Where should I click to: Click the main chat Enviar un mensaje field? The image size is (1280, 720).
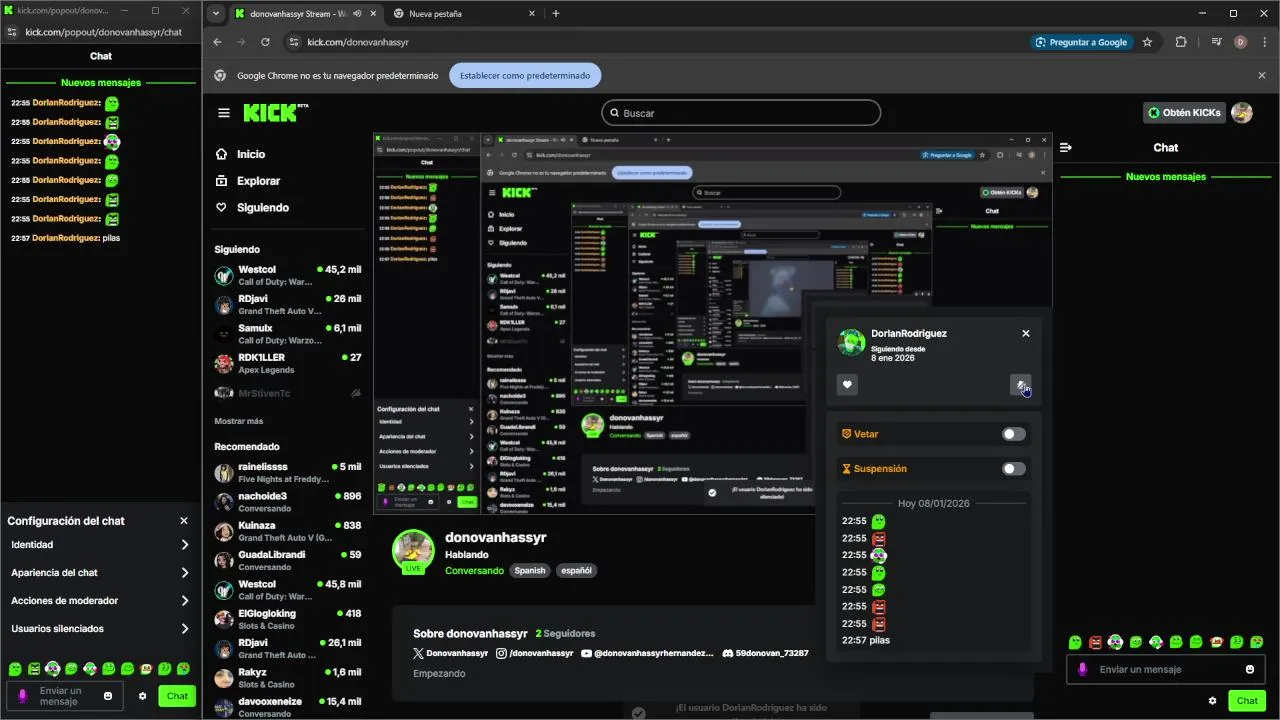click(1165, 669)
